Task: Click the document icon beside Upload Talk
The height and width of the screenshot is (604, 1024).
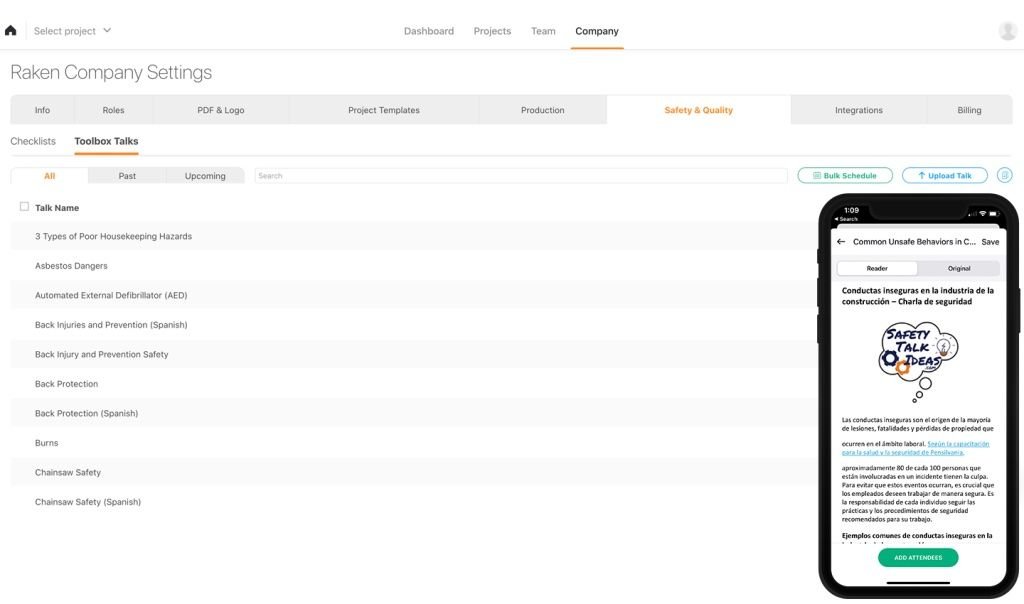Action: pos(1004,176)
